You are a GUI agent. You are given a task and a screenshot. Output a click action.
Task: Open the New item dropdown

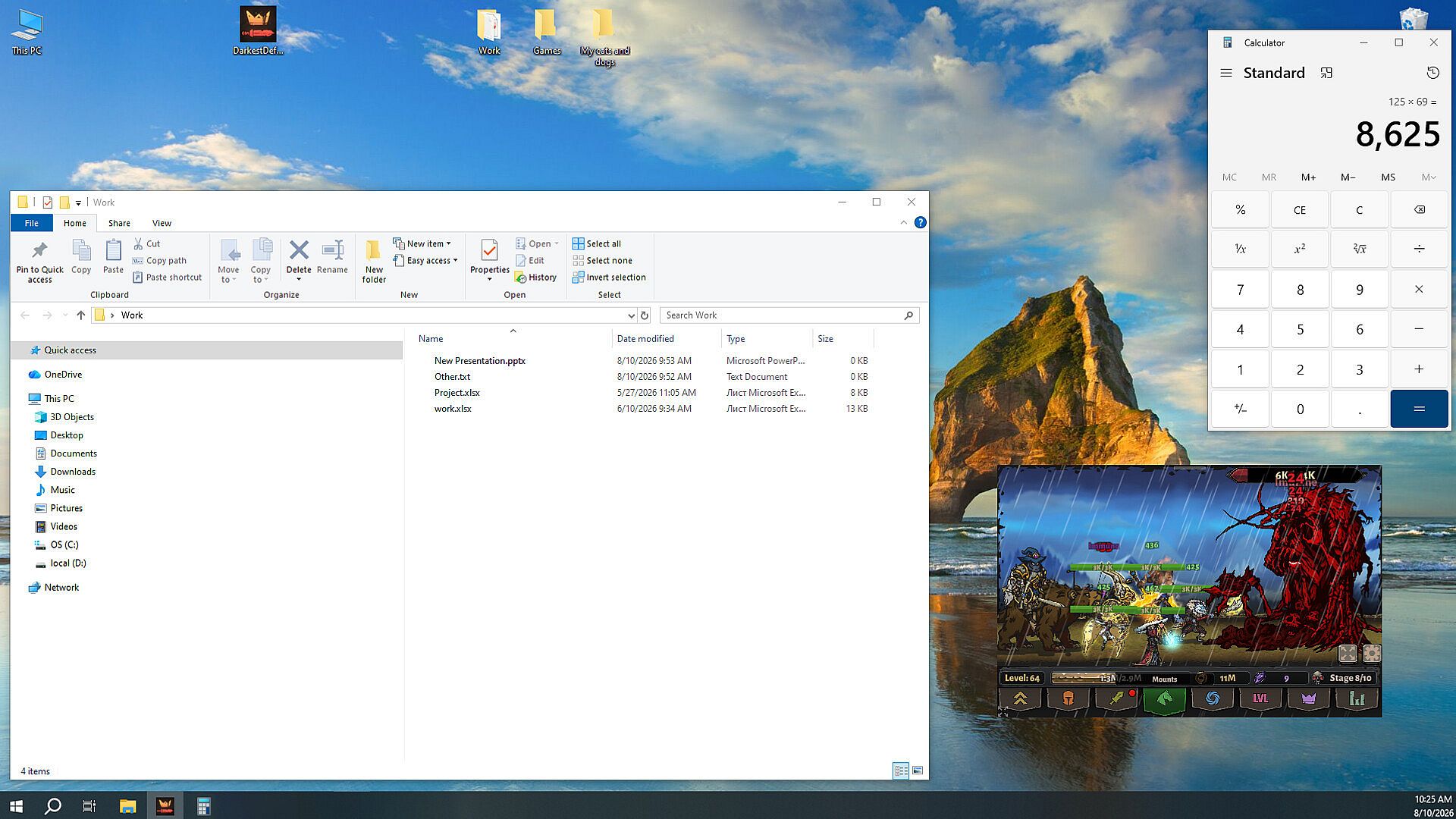click(422, 243)
